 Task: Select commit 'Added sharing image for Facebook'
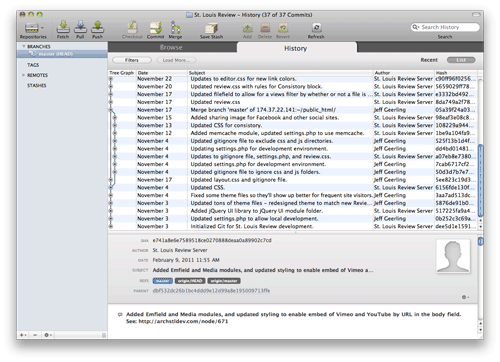pyautogui.click(x=293, y=118)
